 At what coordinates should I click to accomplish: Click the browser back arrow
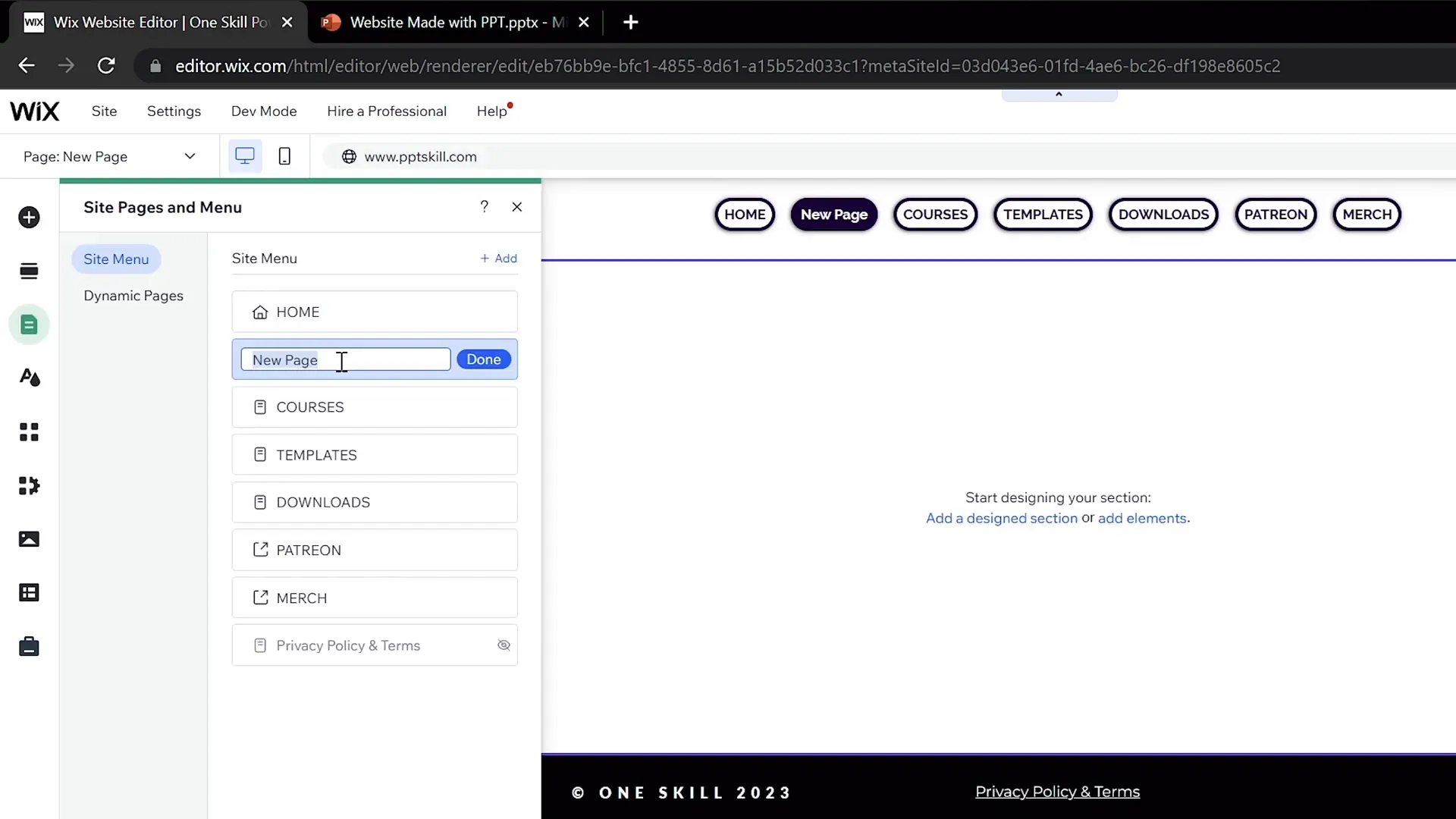(x=27, y=66)
